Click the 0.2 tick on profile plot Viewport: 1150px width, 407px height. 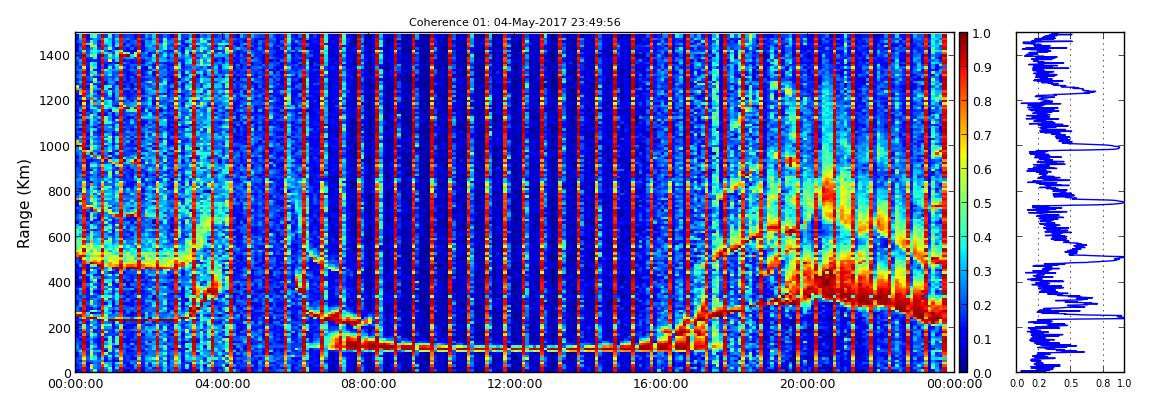coord(1039,383)
